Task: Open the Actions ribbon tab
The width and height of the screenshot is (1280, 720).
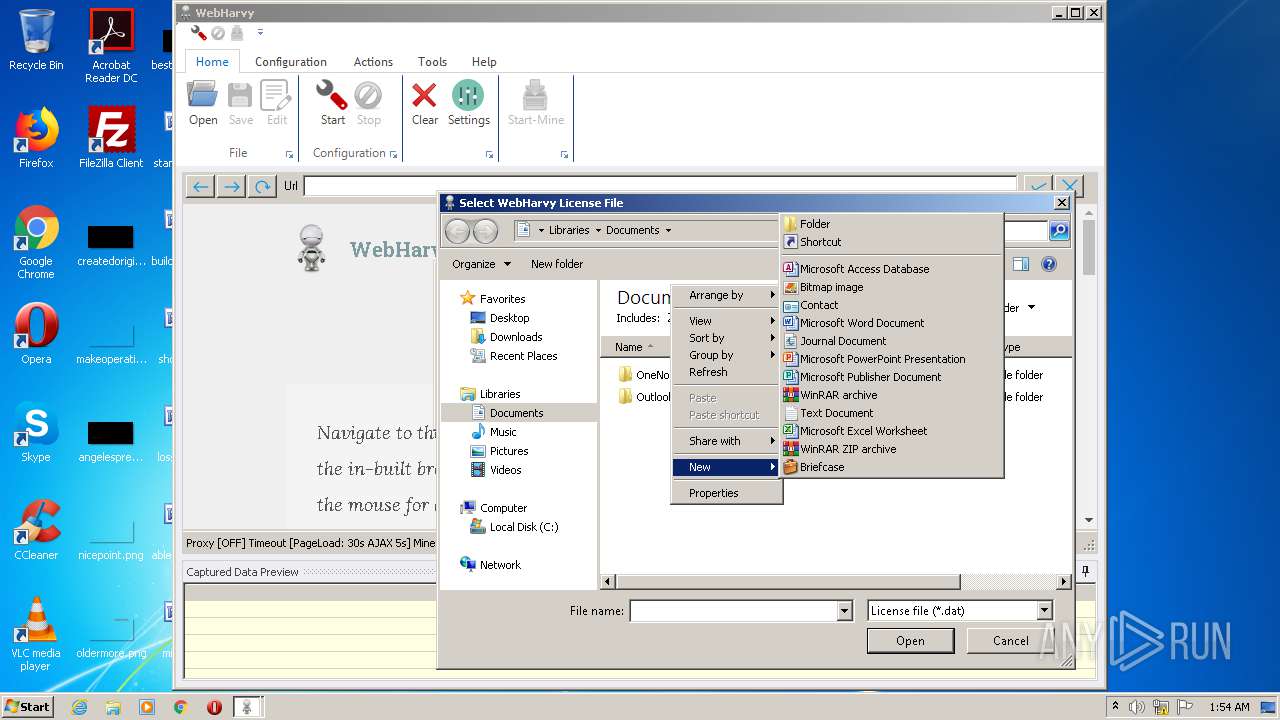Action: tap(373, 62)
